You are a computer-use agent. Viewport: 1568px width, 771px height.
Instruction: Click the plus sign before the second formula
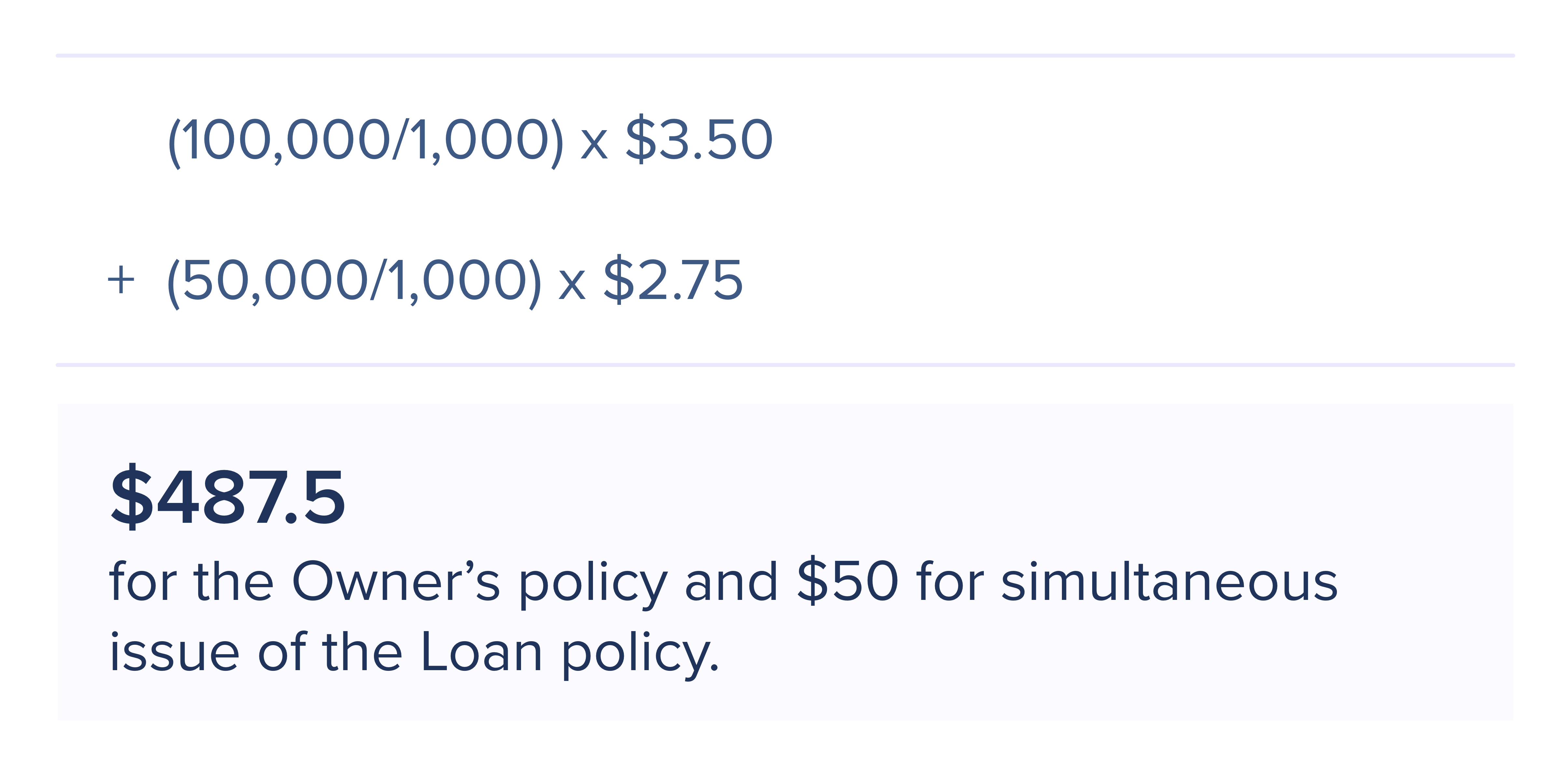tap(120, 280)
